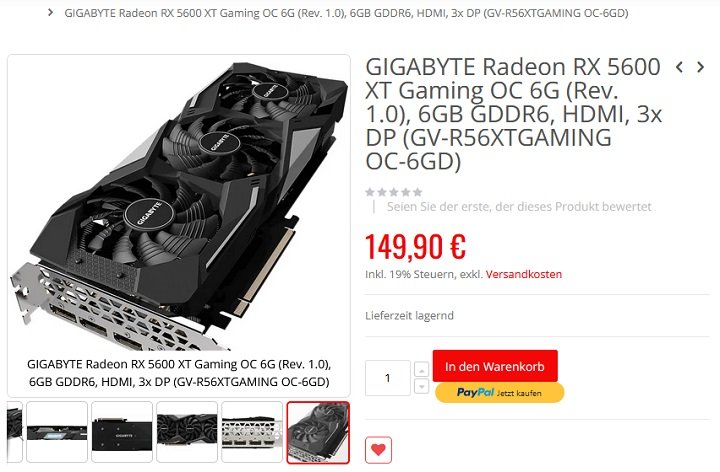Select the I/O ports bracket thumbnail
This screenshot has height=472, width=720.
pyautogui.click(x=252, y=432)
